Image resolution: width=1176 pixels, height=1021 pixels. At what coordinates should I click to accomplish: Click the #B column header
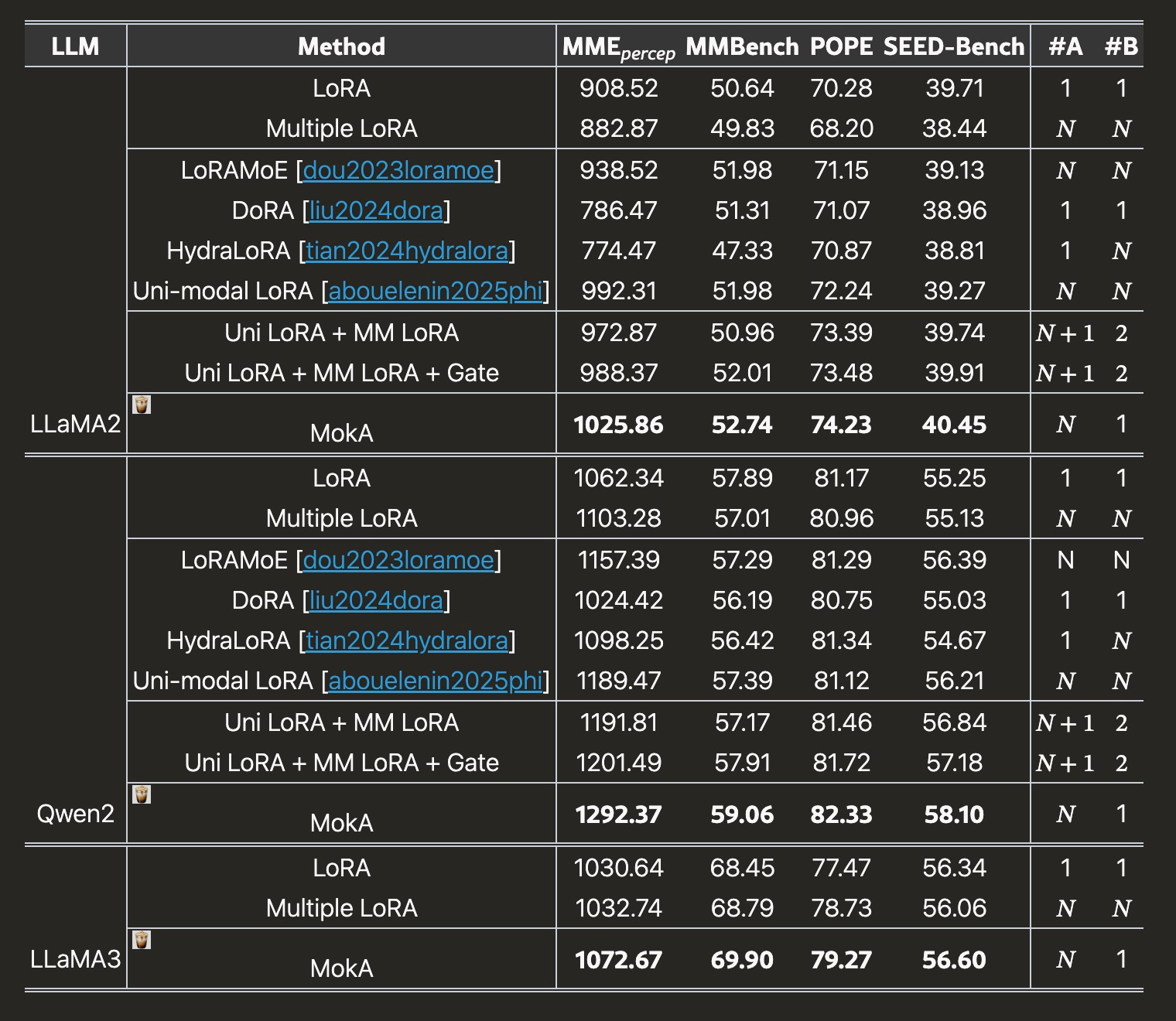tap(1121, 46)
